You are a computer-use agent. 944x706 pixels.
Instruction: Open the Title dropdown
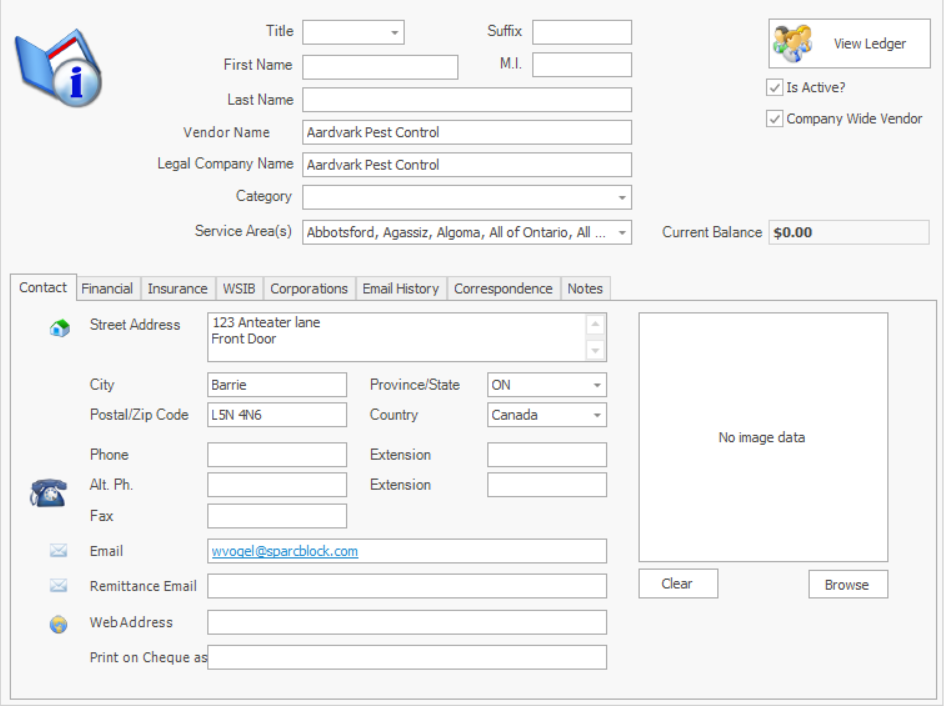pos(394,33)
